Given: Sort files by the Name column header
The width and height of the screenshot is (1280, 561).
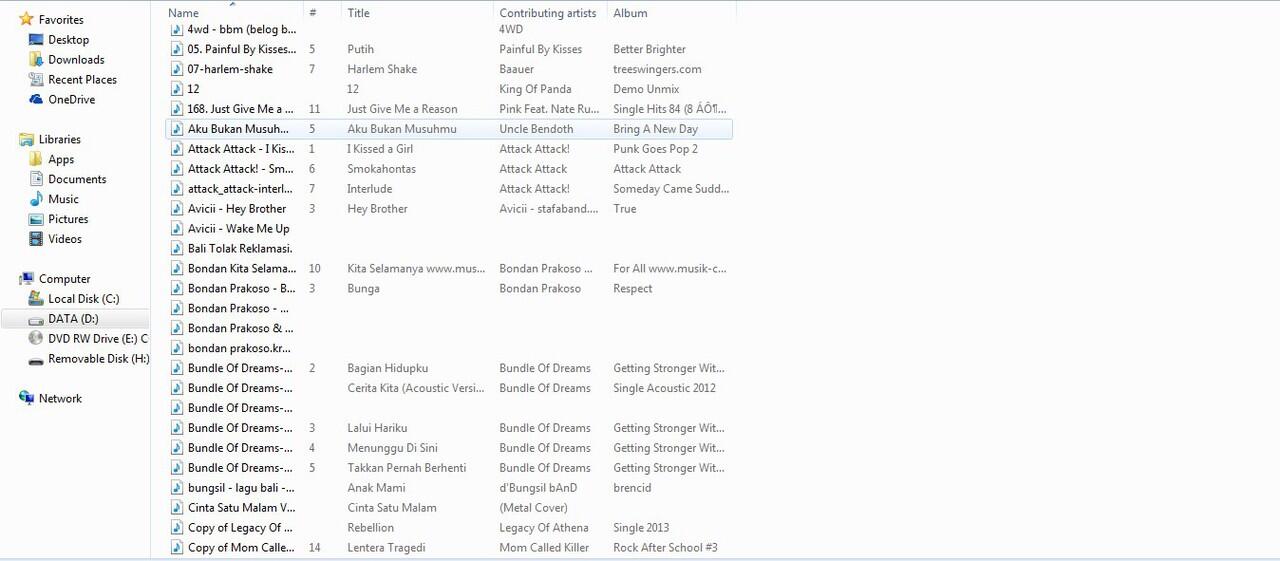Looking at the screenshot, I should coord(183,13).
